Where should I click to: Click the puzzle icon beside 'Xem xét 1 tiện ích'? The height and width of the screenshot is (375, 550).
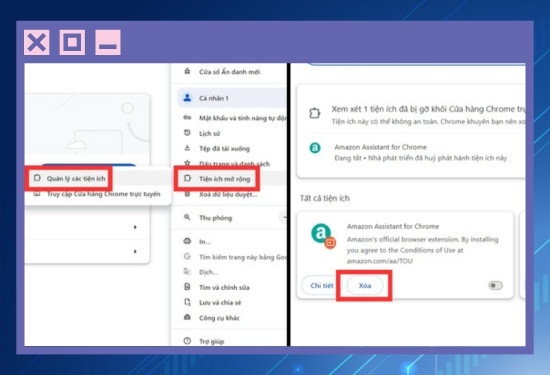[314, 113]
